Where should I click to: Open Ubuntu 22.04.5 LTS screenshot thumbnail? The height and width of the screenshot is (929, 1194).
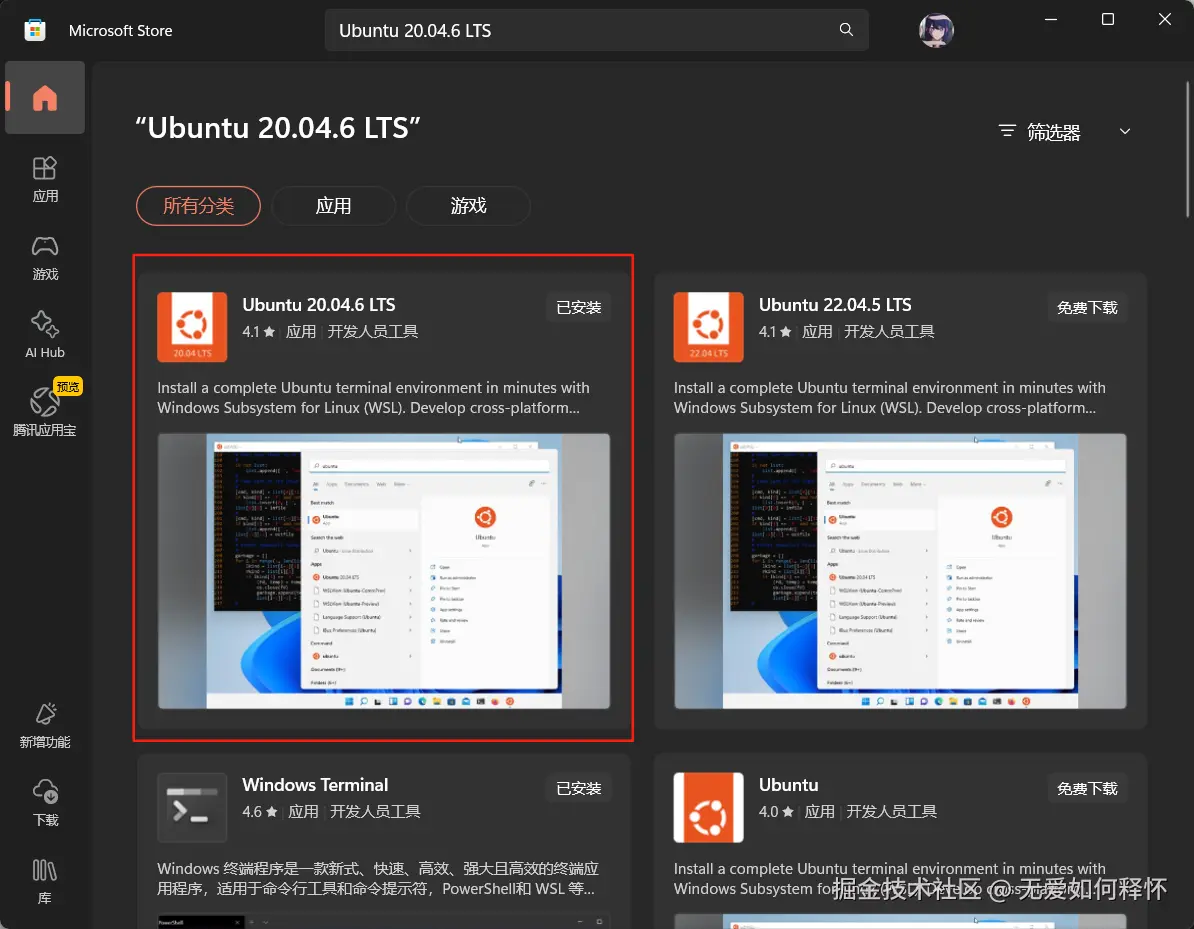900,571
